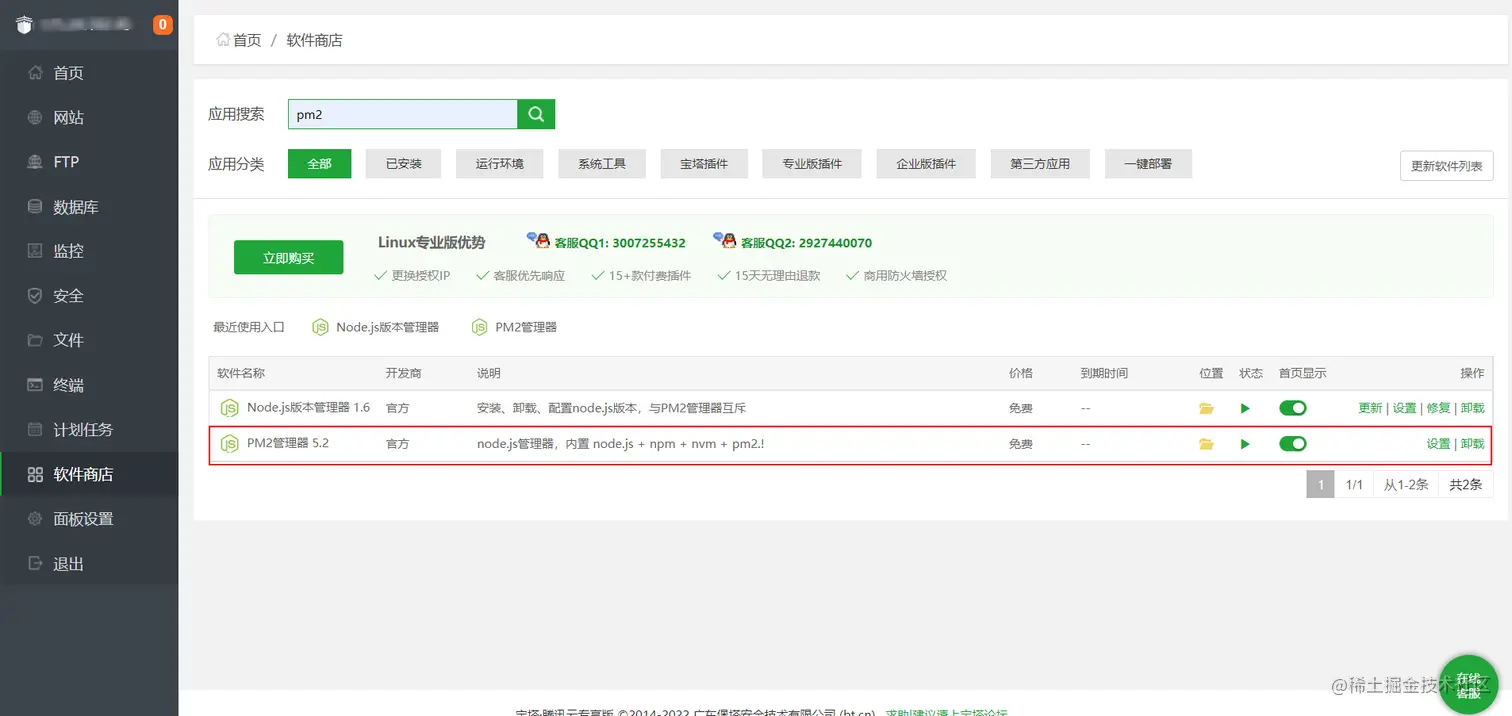This screenshot has width=1512, height=716.
Task: Click status play icon for Node.js版本管理器
Action: click(1245, 408)
